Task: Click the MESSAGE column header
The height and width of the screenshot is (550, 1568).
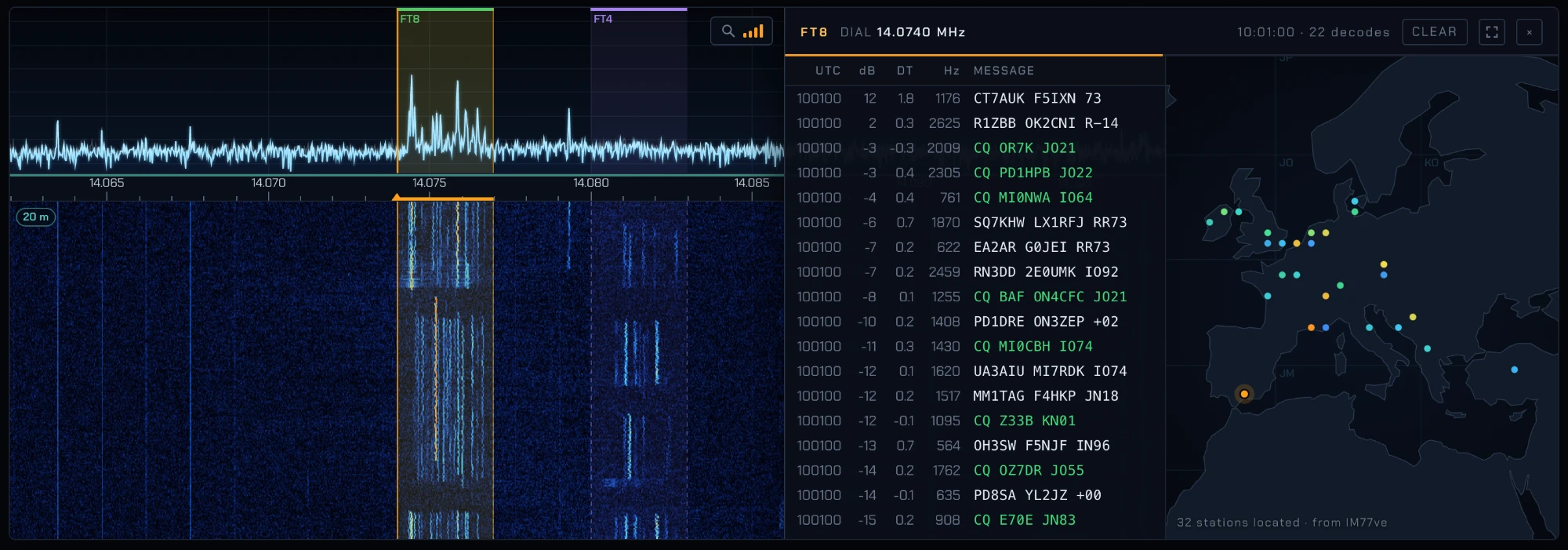Action: 1004,71
